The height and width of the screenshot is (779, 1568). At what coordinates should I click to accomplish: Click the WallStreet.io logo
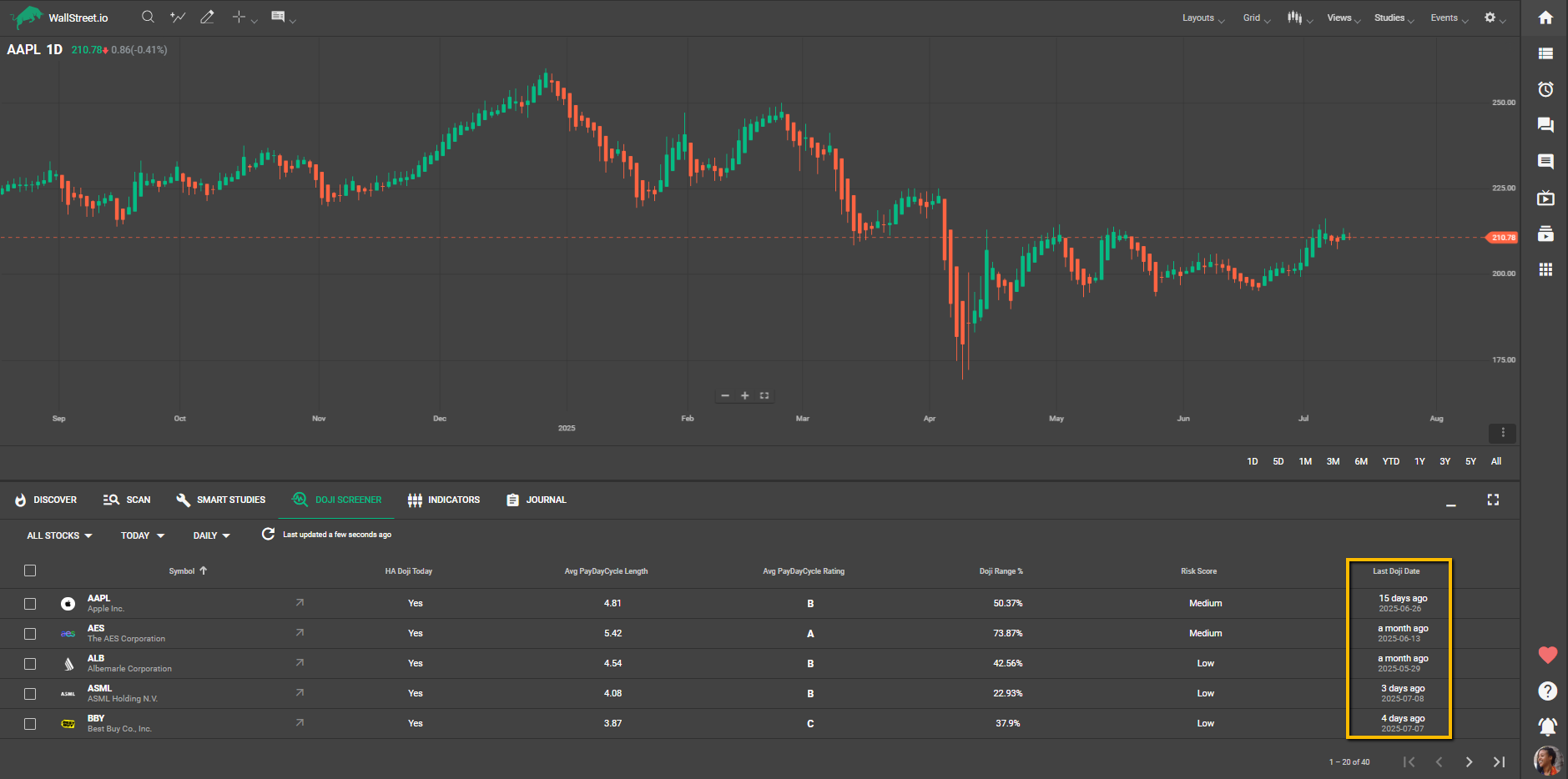tap(59, 18)
